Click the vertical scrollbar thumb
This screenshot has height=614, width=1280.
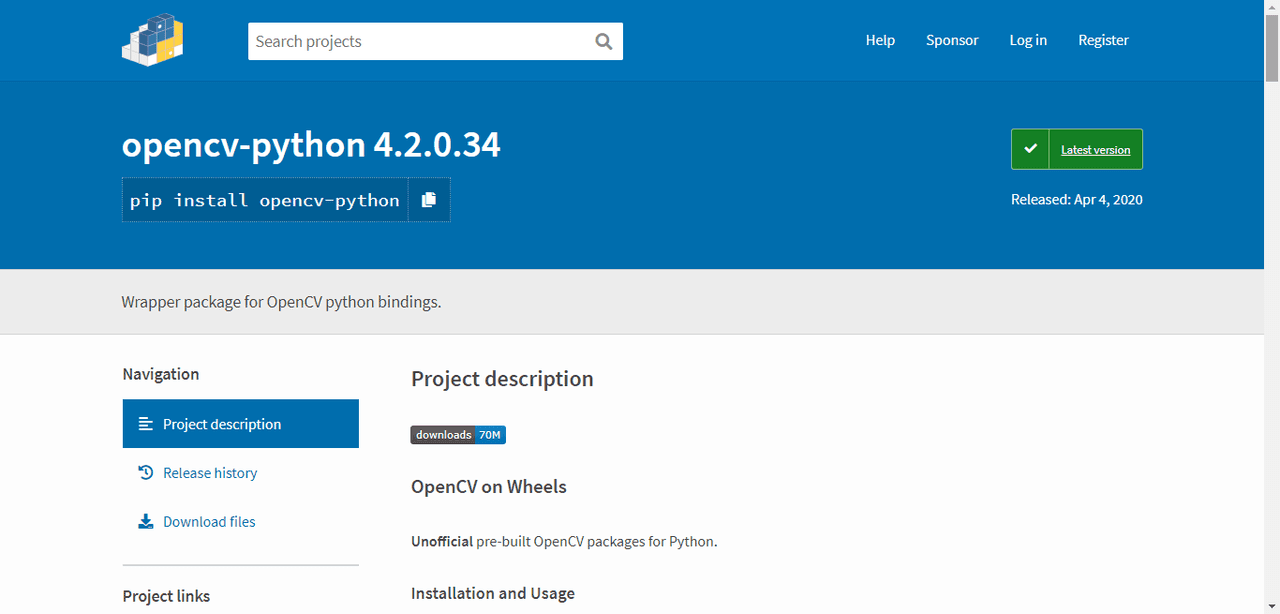point(1272,48)
